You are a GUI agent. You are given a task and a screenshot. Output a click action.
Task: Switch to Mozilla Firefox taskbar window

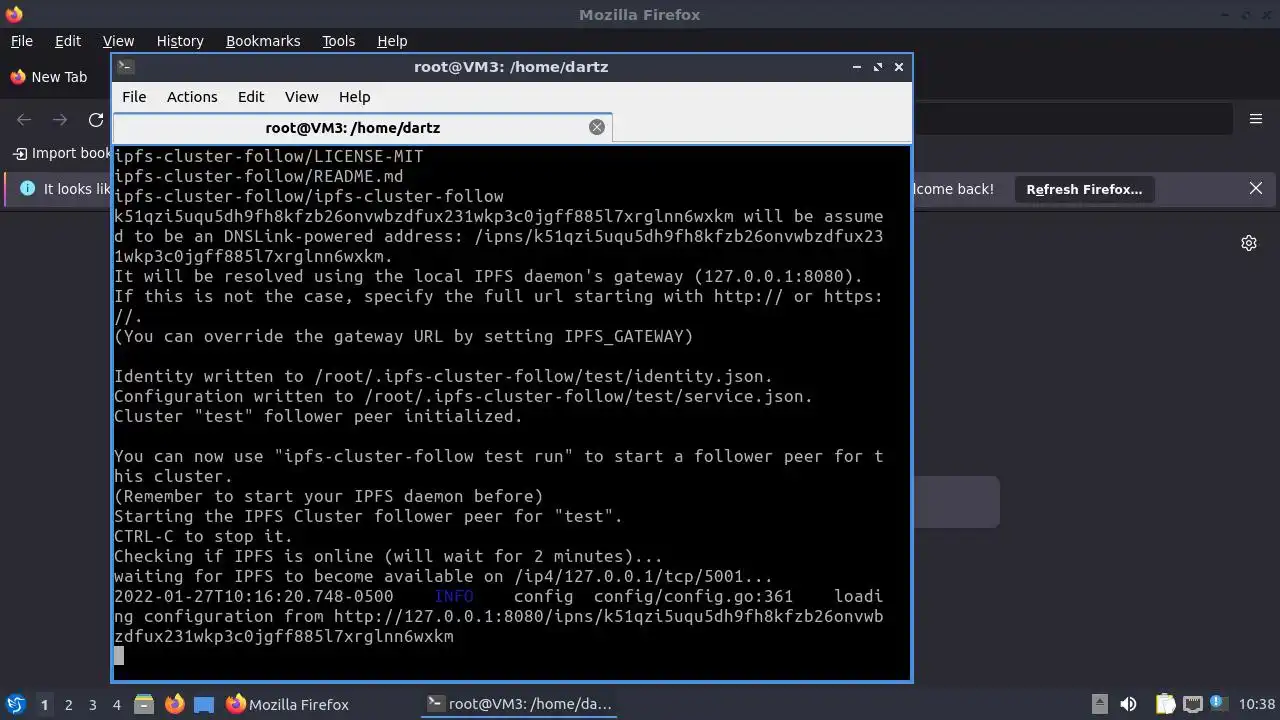tap(288, 704)
